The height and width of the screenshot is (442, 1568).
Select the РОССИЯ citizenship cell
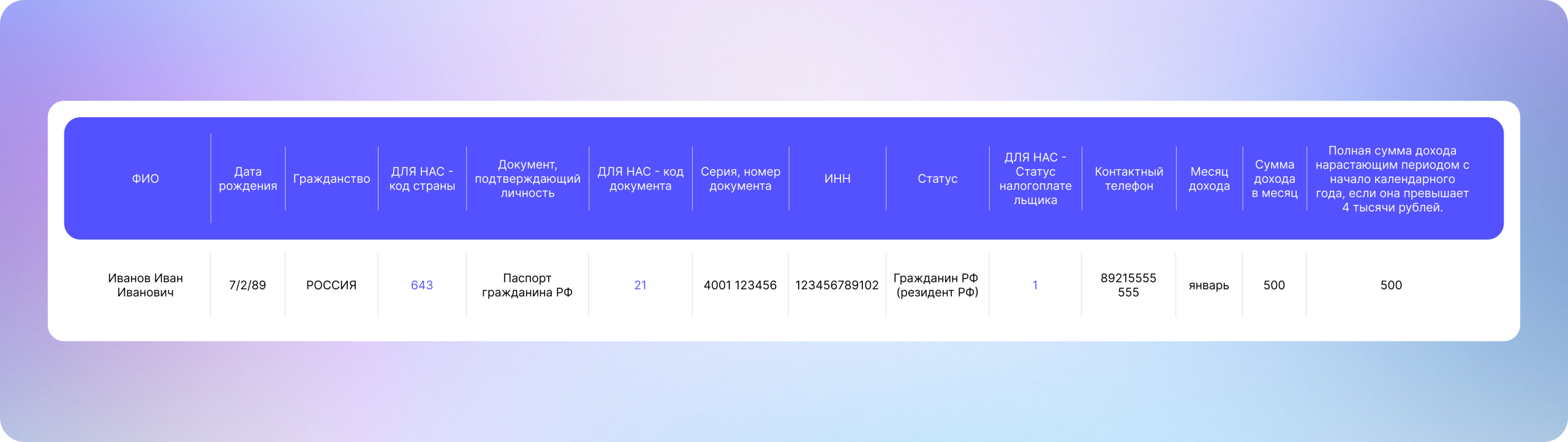[331, 285]
